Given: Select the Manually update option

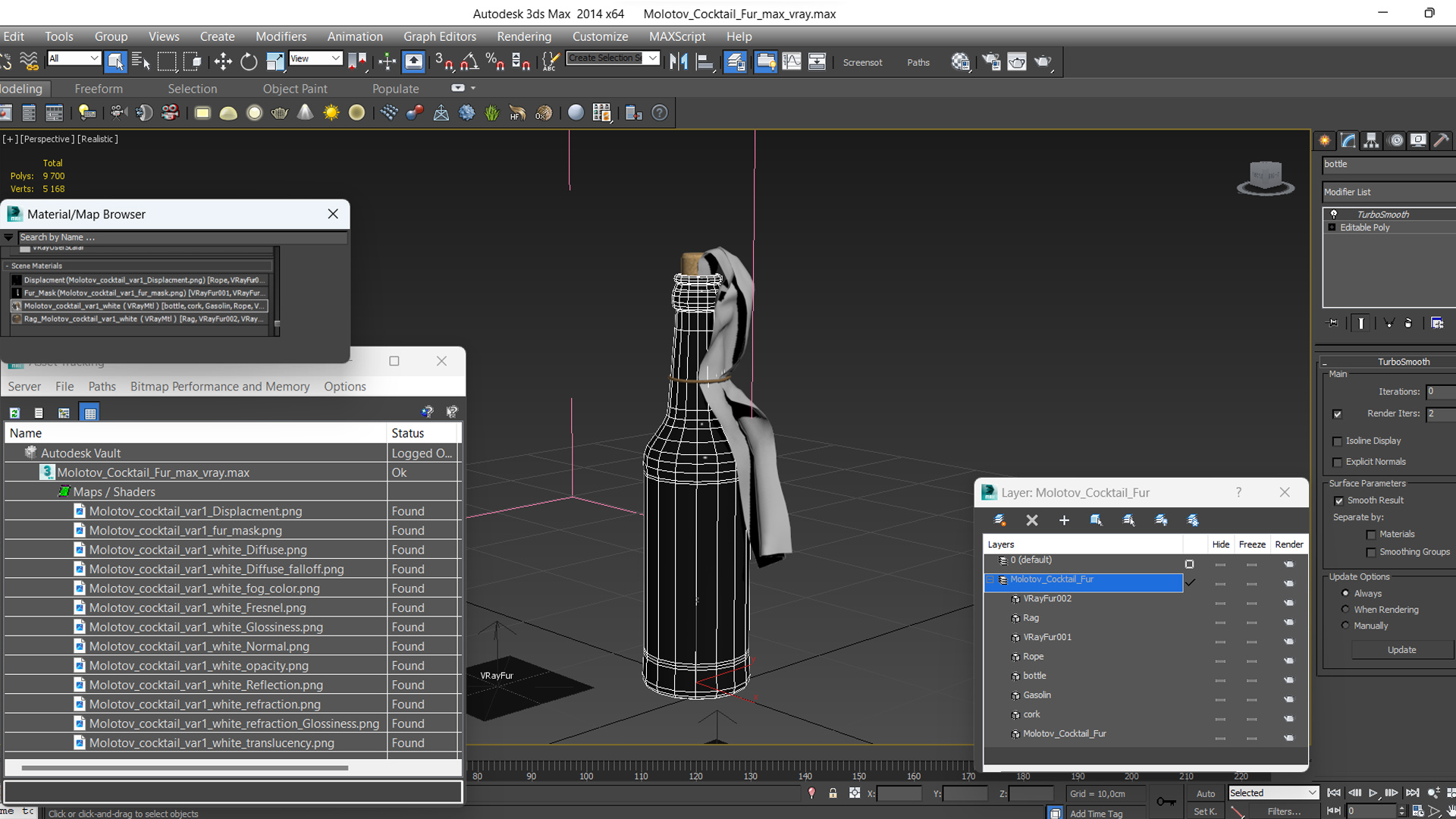Looking at the screenshot, I should pos(1345,626).
